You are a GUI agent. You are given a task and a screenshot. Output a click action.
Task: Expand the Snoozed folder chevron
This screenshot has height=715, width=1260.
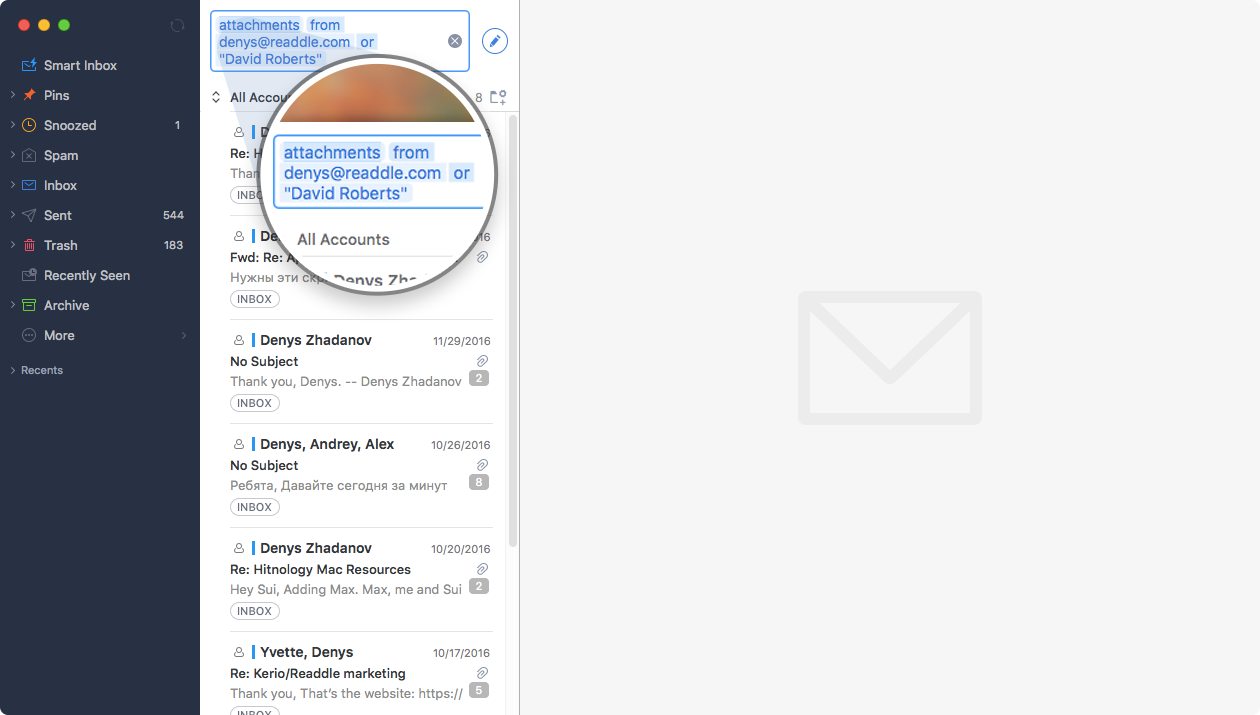(x=12, y=125)
